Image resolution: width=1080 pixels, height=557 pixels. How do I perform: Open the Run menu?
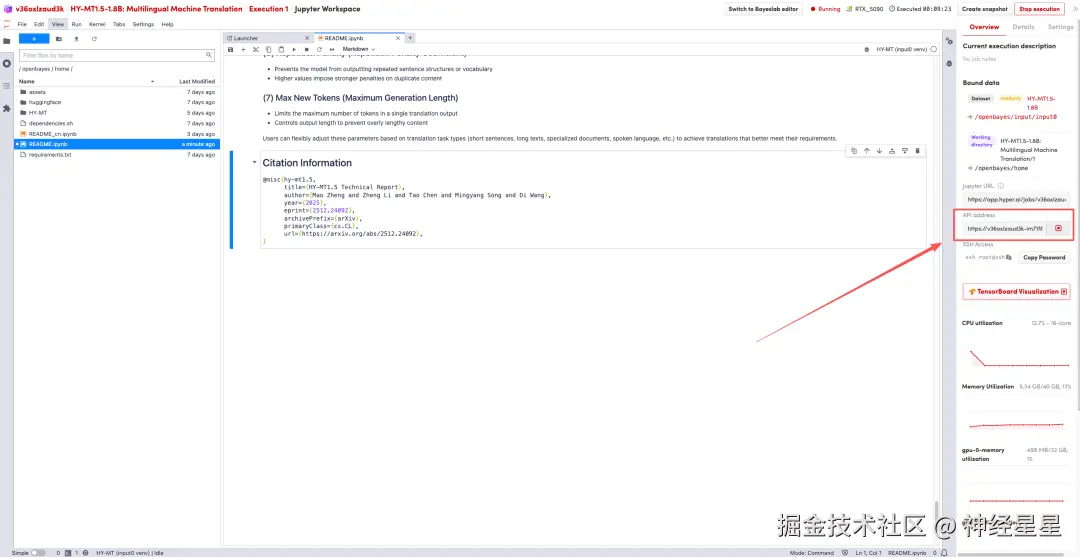[76, 24]
